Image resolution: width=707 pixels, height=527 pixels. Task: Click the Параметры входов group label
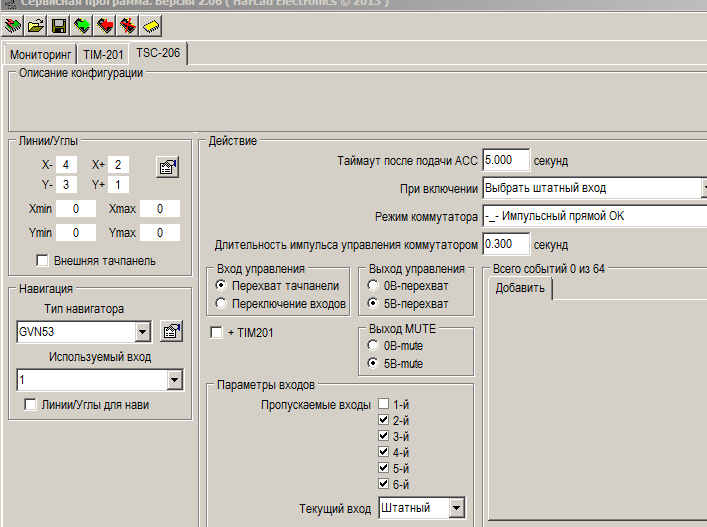pos(266,385)
